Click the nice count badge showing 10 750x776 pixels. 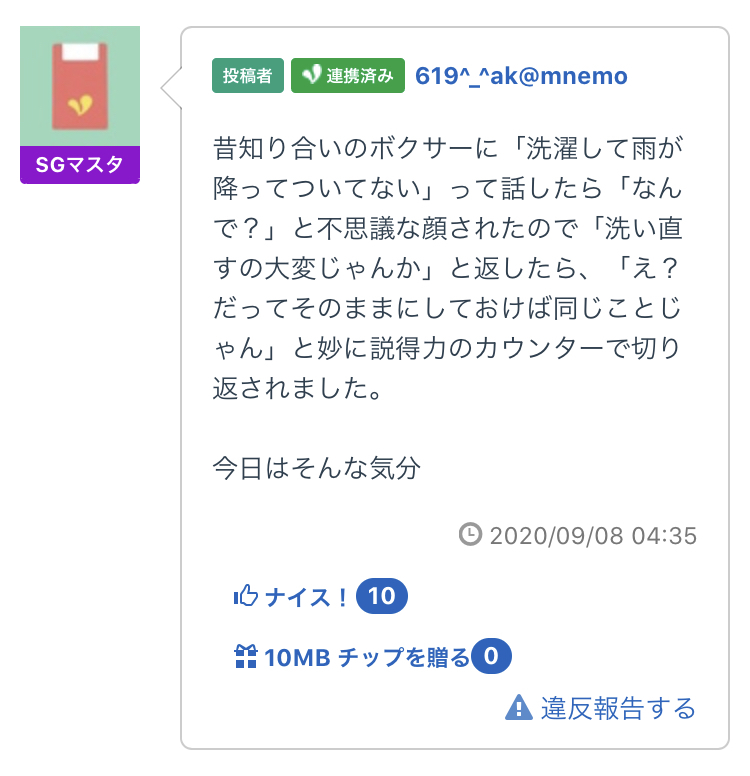coord(381,597)
